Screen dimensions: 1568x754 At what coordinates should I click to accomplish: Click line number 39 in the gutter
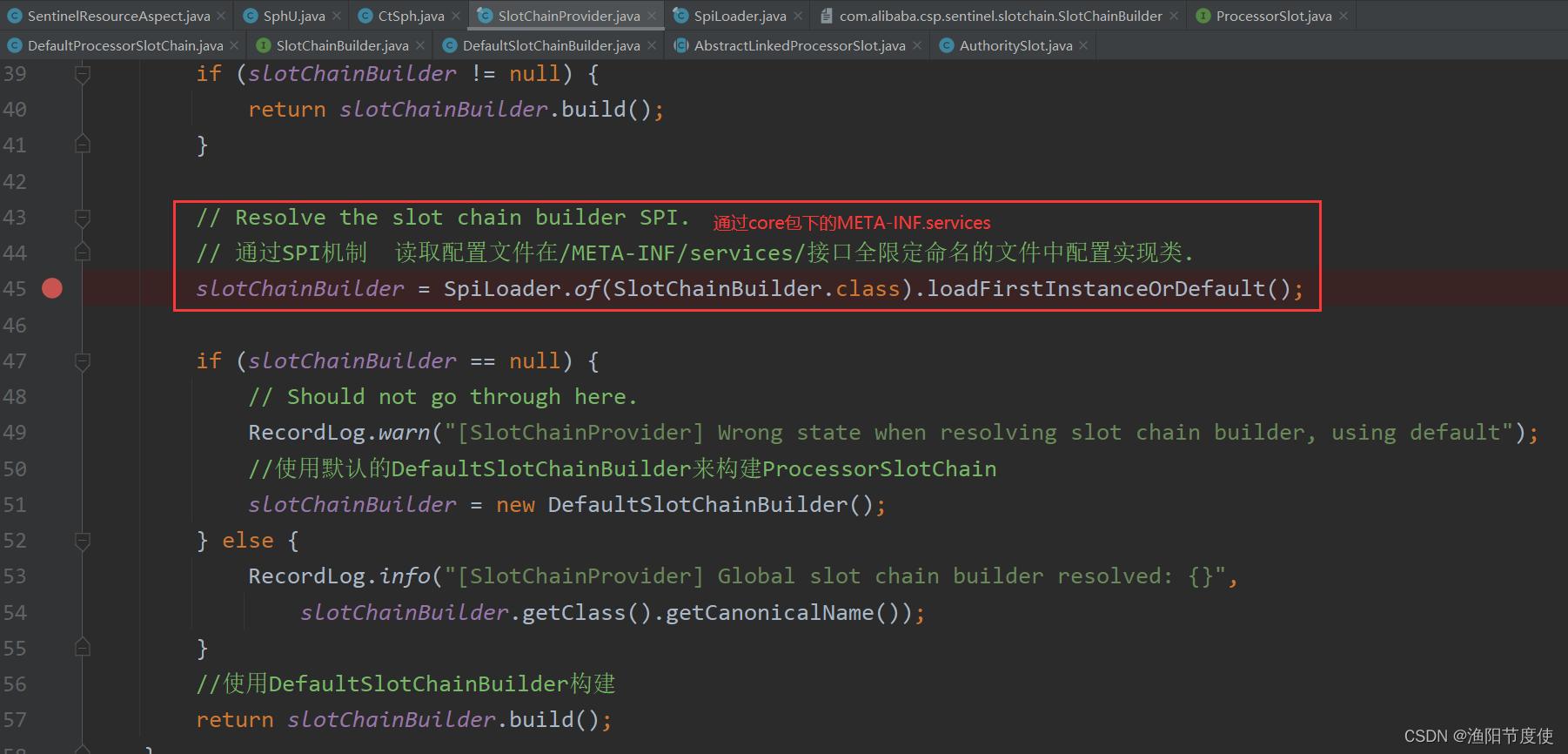15,74
